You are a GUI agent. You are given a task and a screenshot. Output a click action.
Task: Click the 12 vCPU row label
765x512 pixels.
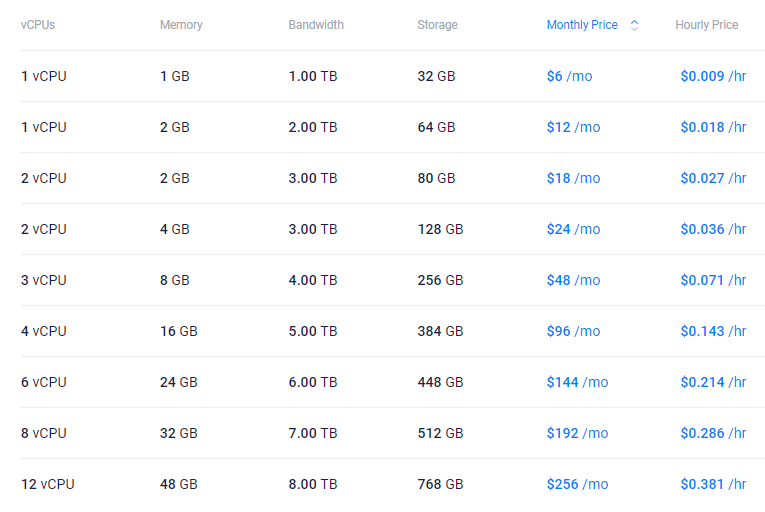(x=48, y=484)
